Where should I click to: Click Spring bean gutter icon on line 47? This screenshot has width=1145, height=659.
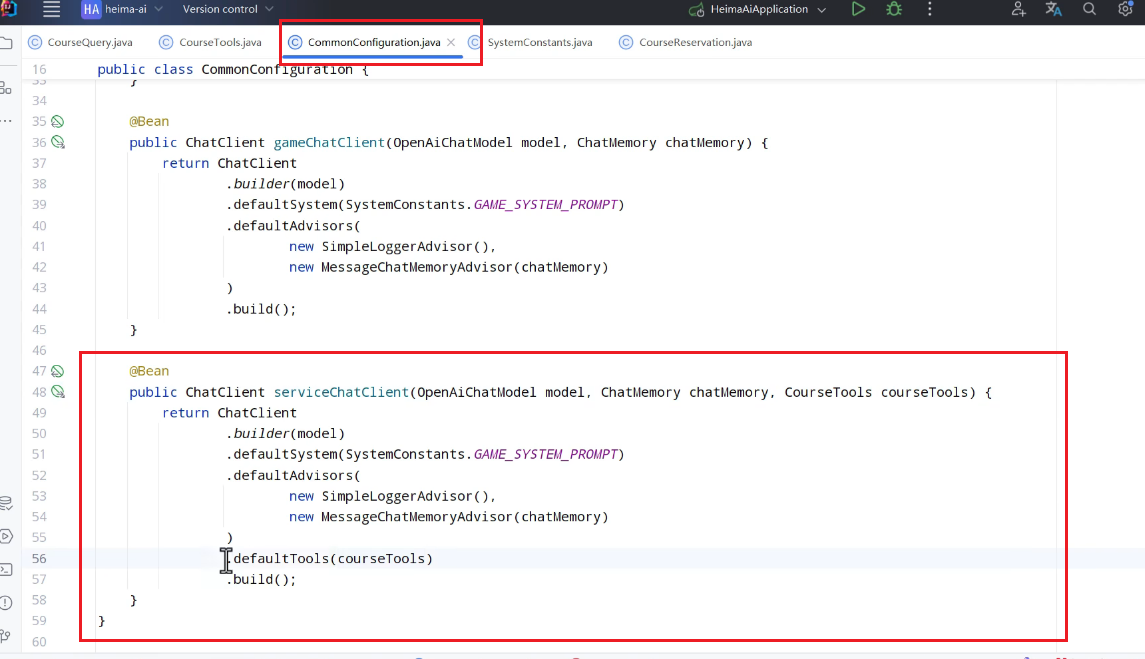pyautogui.click(x=57, y=371)
